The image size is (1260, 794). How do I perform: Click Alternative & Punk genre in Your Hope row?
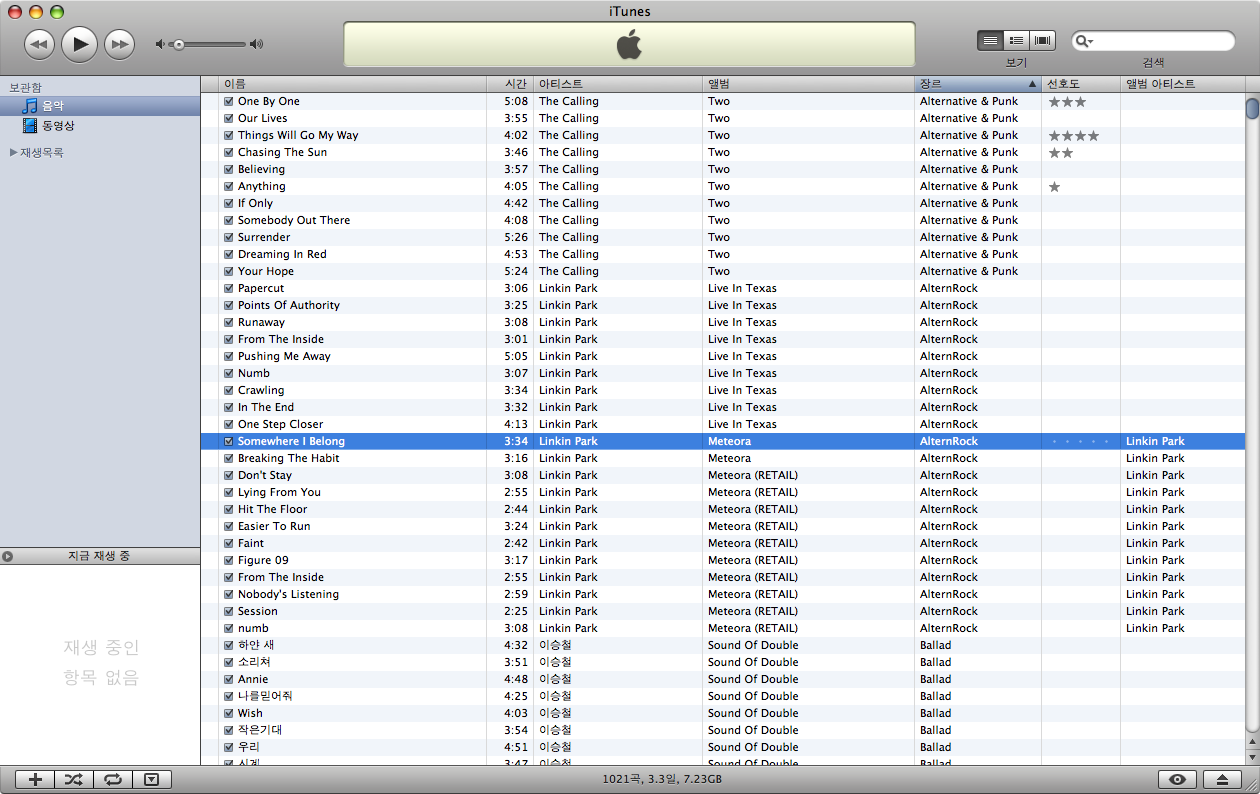(x=969, y=271)
